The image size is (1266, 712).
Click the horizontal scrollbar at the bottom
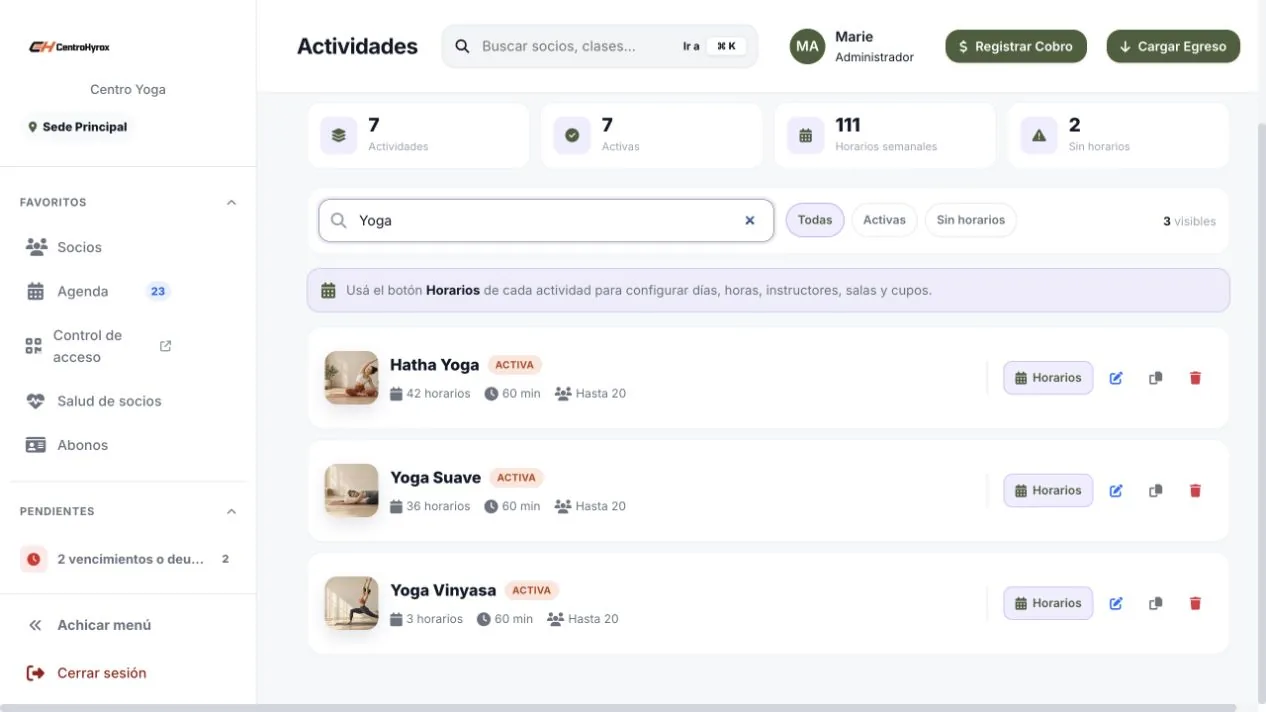618,708
